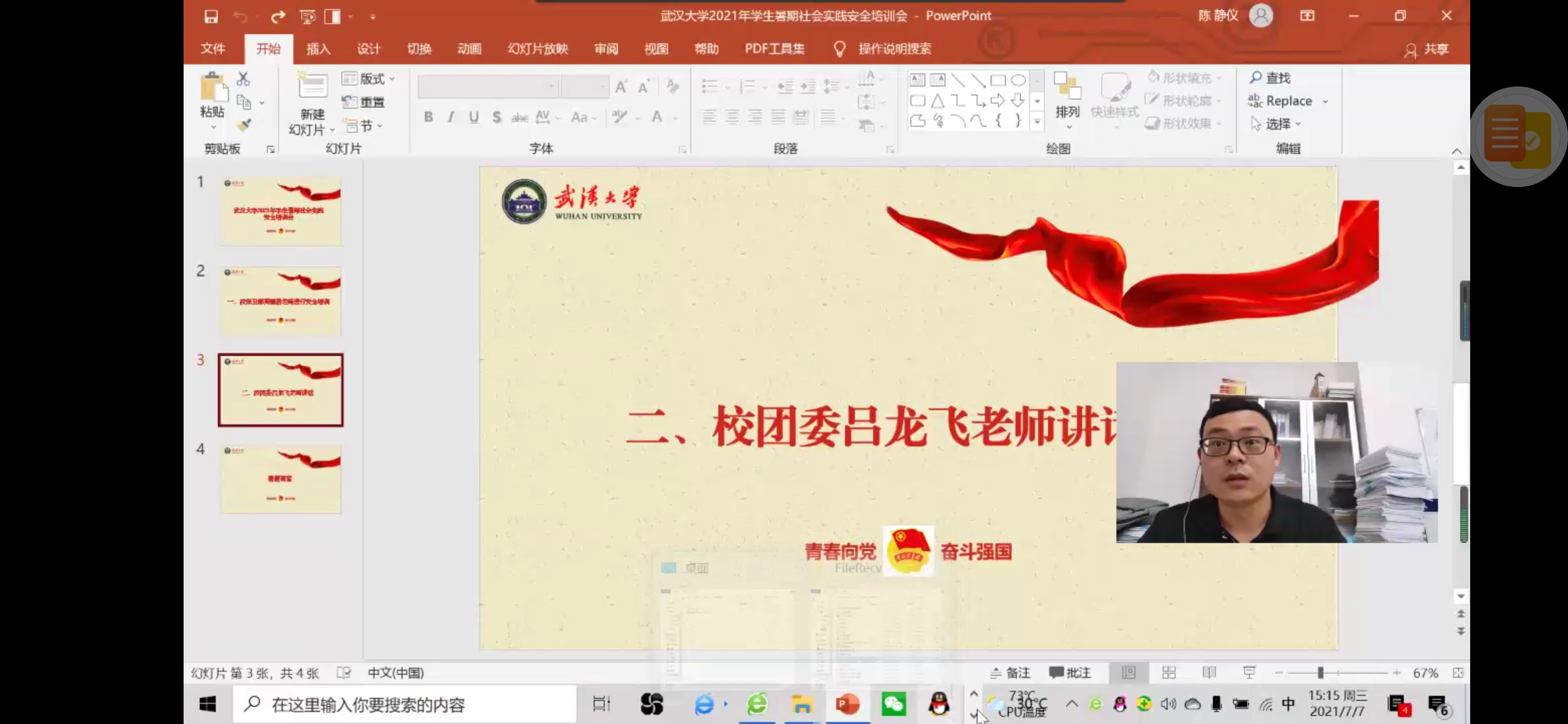This screenshot has height=724, width=1568.
Task: Pick the rectangle shape in drawing gallery
Action: point(998,80)
